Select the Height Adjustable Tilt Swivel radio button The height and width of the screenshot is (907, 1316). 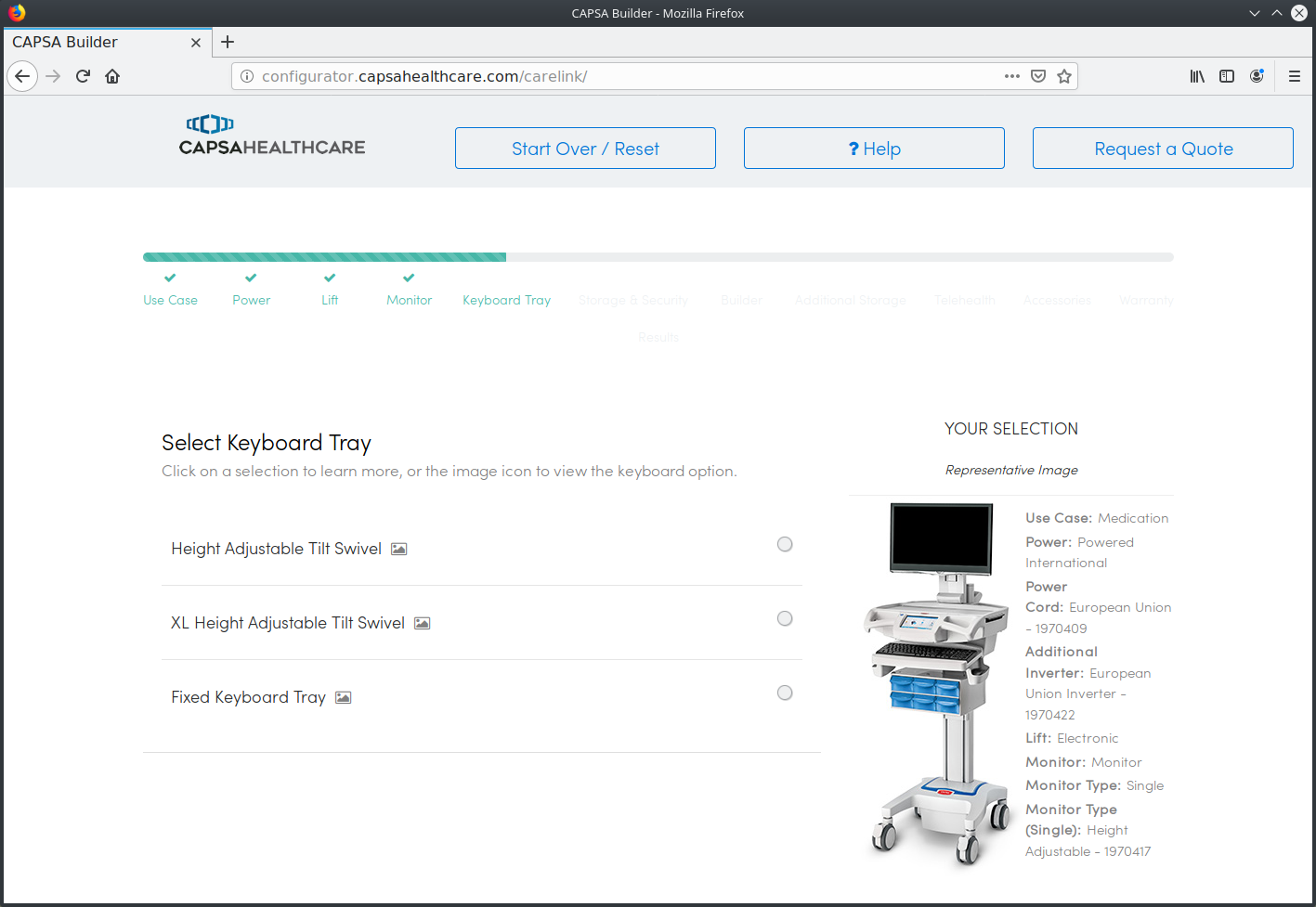[784, 544]
